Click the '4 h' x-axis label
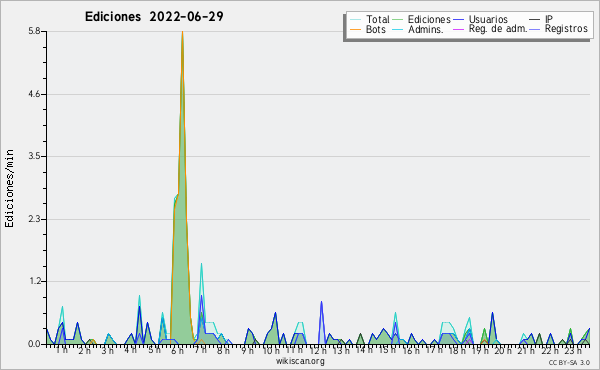 (x=130, y=350)
